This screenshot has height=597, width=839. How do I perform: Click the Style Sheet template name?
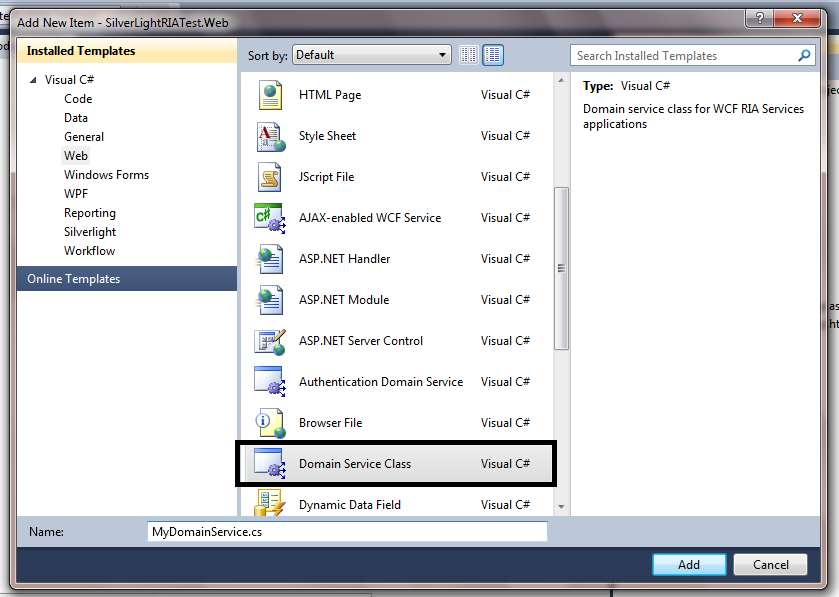[327, 136]
